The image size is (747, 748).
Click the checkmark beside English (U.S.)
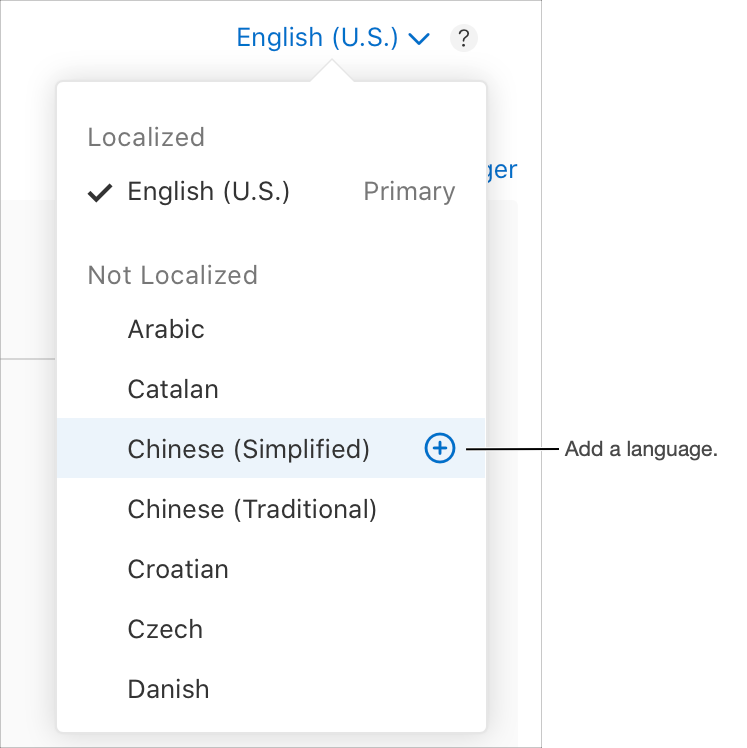[x=100, y=193]
